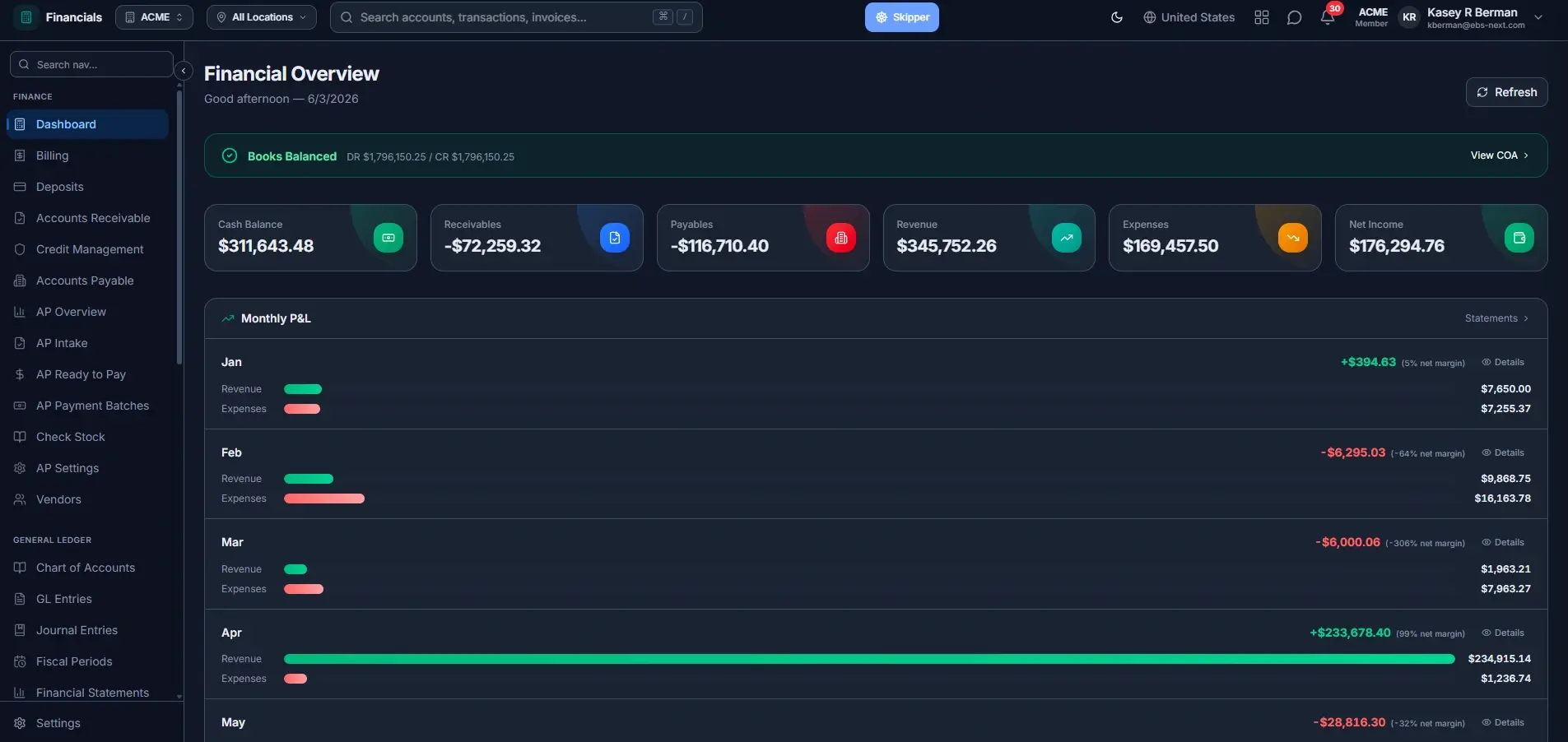Open AP Intake page
The image size is (1568, 742).
[x=88, y=343]
